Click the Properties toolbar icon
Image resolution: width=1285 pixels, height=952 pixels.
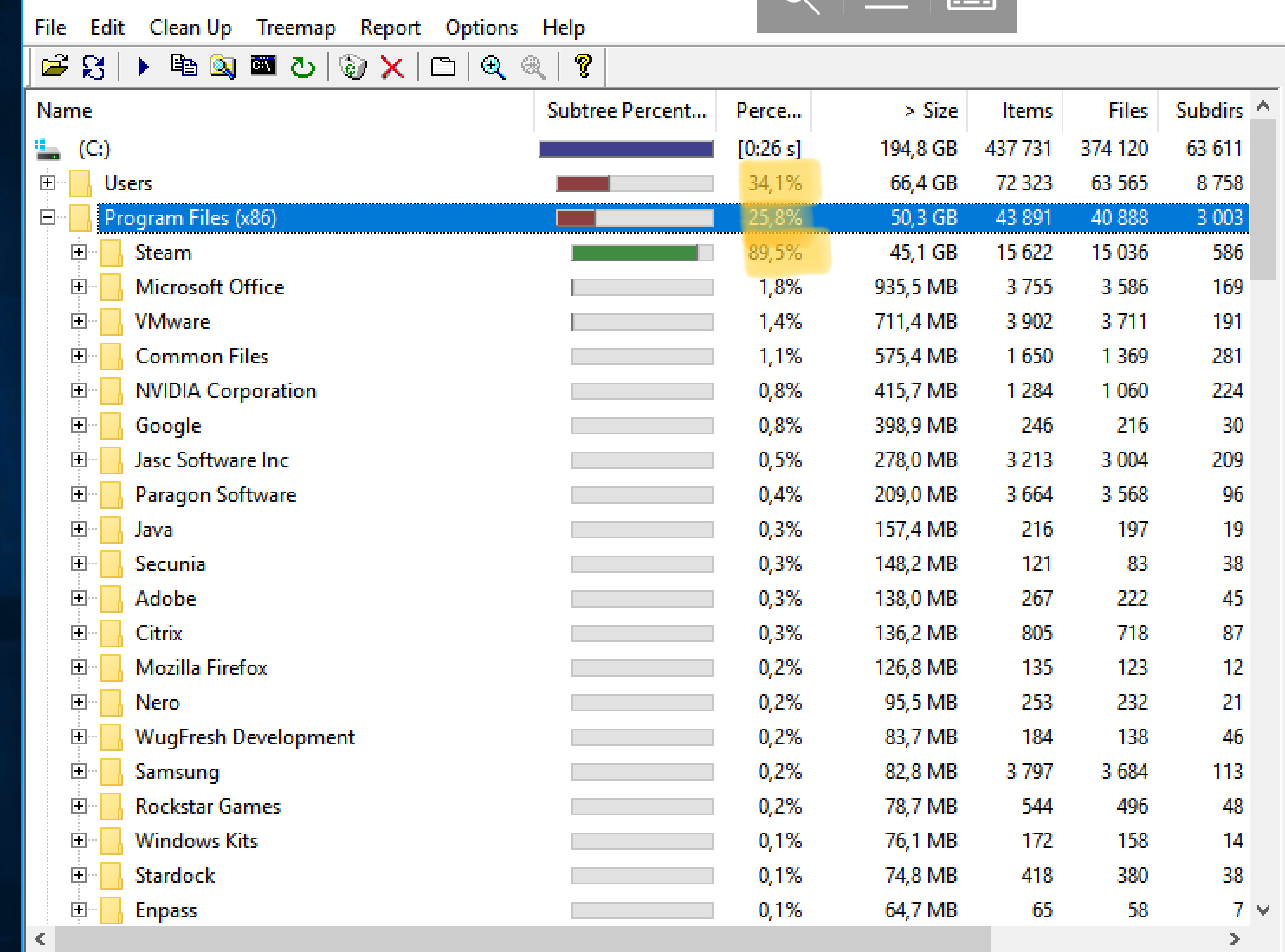443,67
